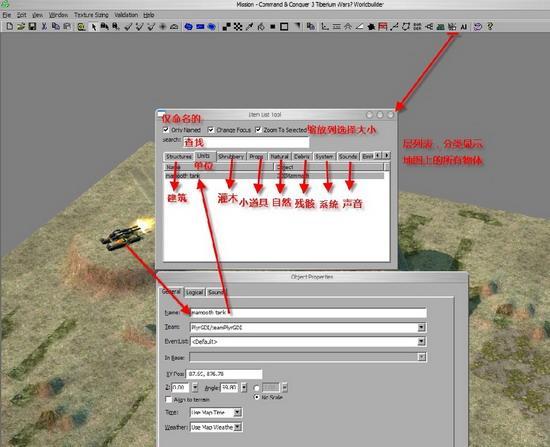Click the mammoth tank in the viewport
Screen dimensions: 550x447
pyautogui.click(x=122, y=237)
